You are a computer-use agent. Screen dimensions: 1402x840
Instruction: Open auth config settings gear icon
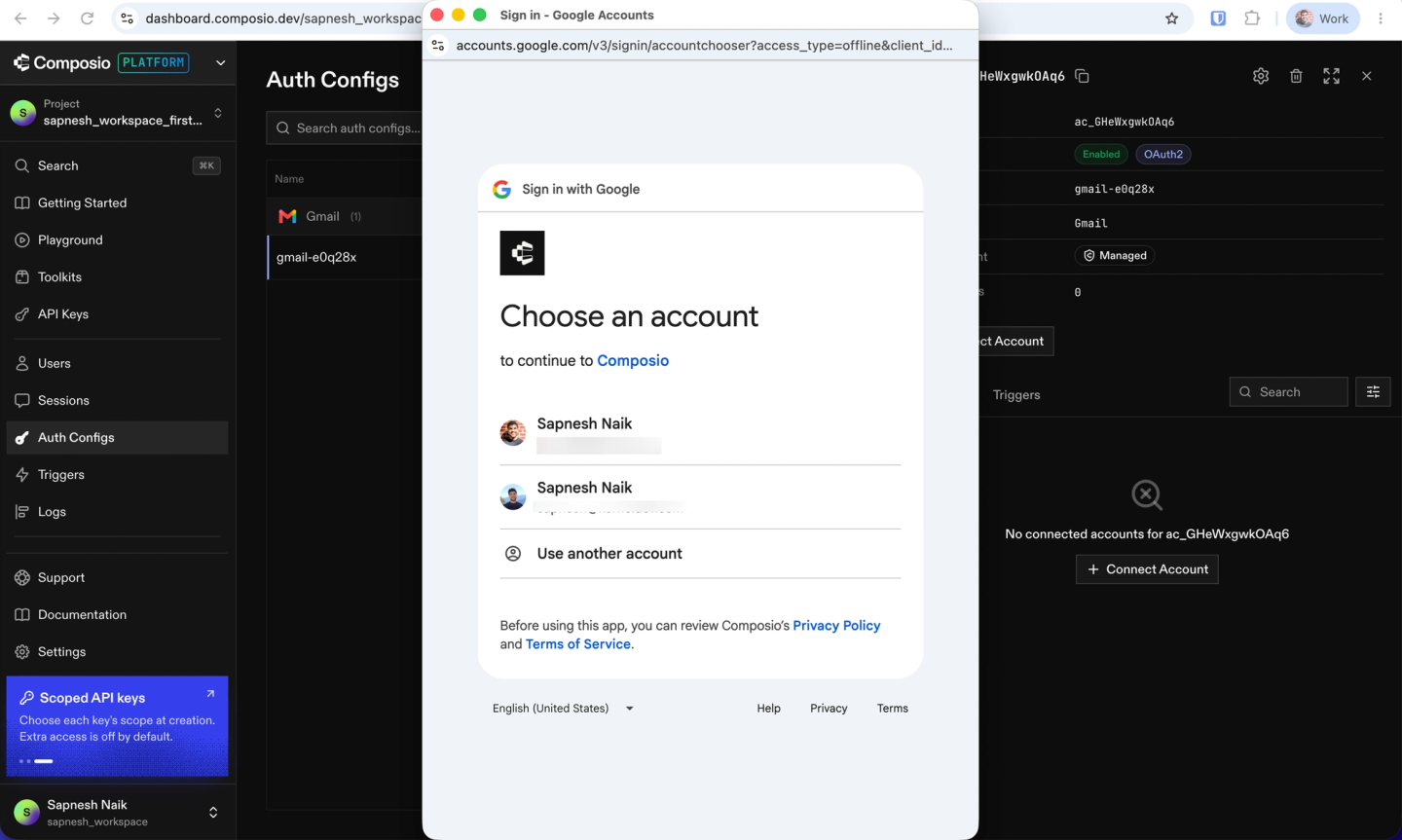point(1261,76)
